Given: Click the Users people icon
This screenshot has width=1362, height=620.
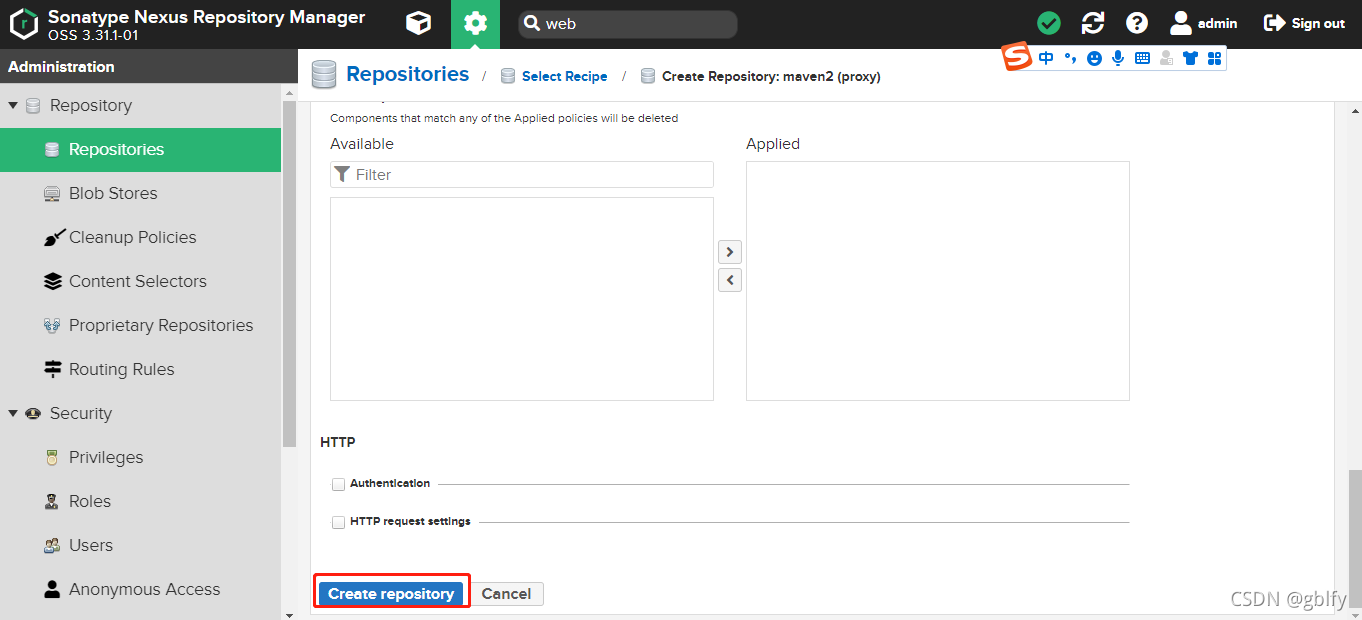Looking at the screenshot, I should pos(53,545).
